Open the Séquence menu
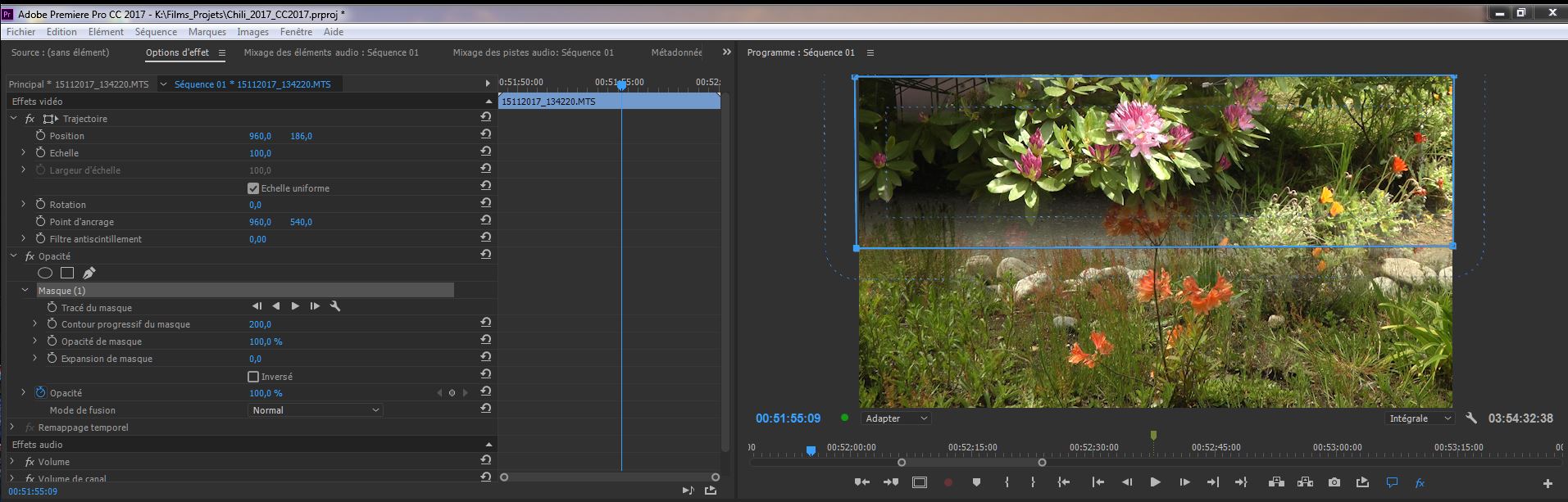 [156, 32]
